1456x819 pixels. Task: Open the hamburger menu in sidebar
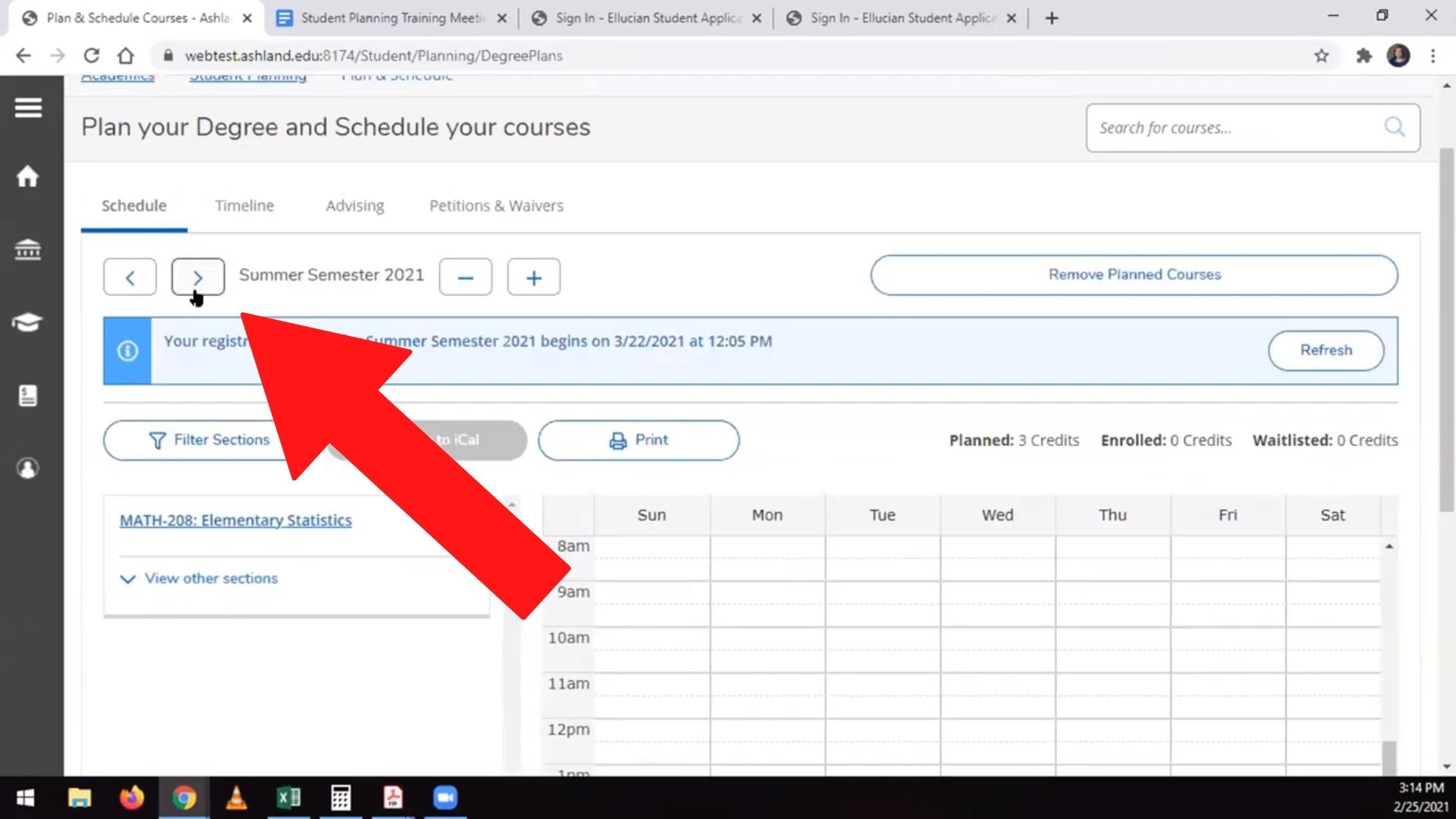(x=28, y=108)
